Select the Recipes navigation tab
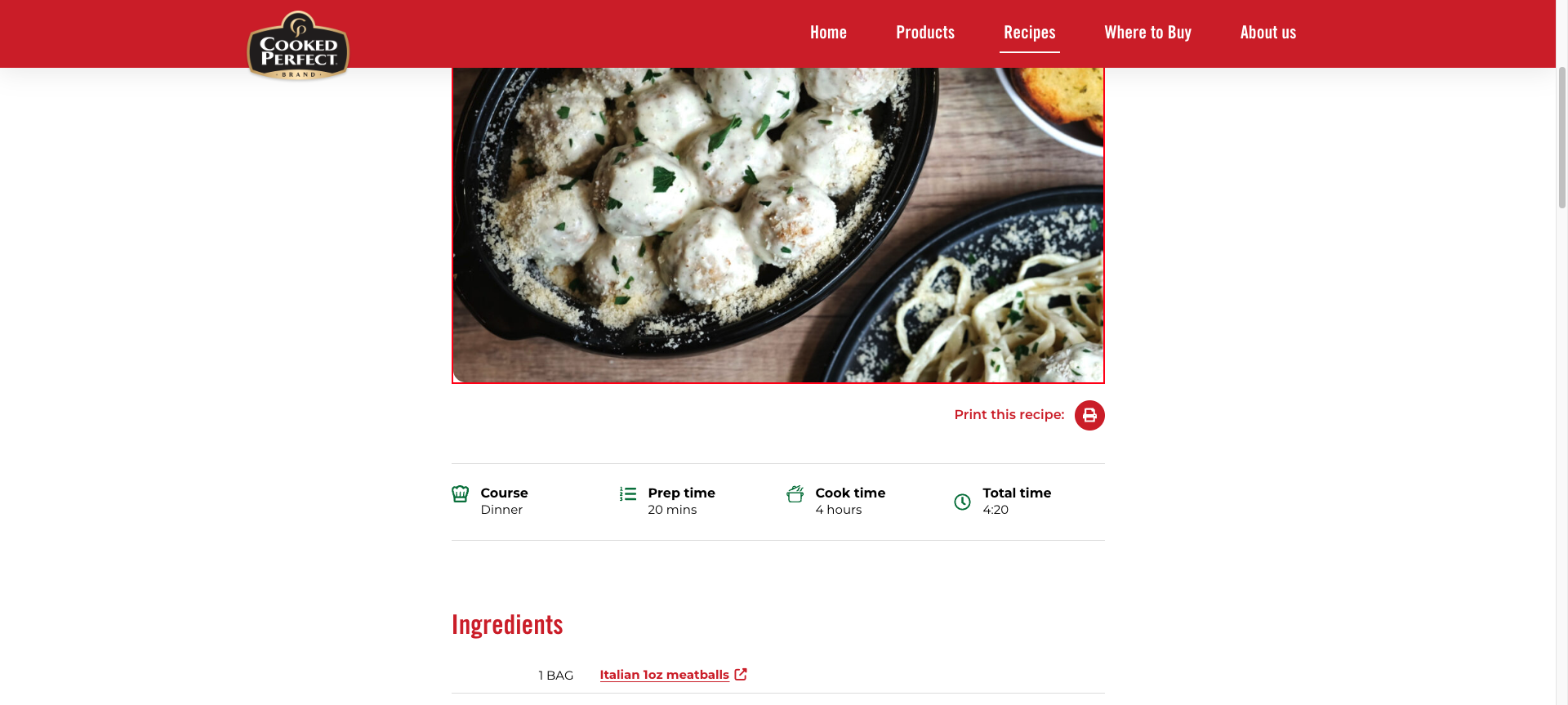1568x705 pixels. (1030, 33)
